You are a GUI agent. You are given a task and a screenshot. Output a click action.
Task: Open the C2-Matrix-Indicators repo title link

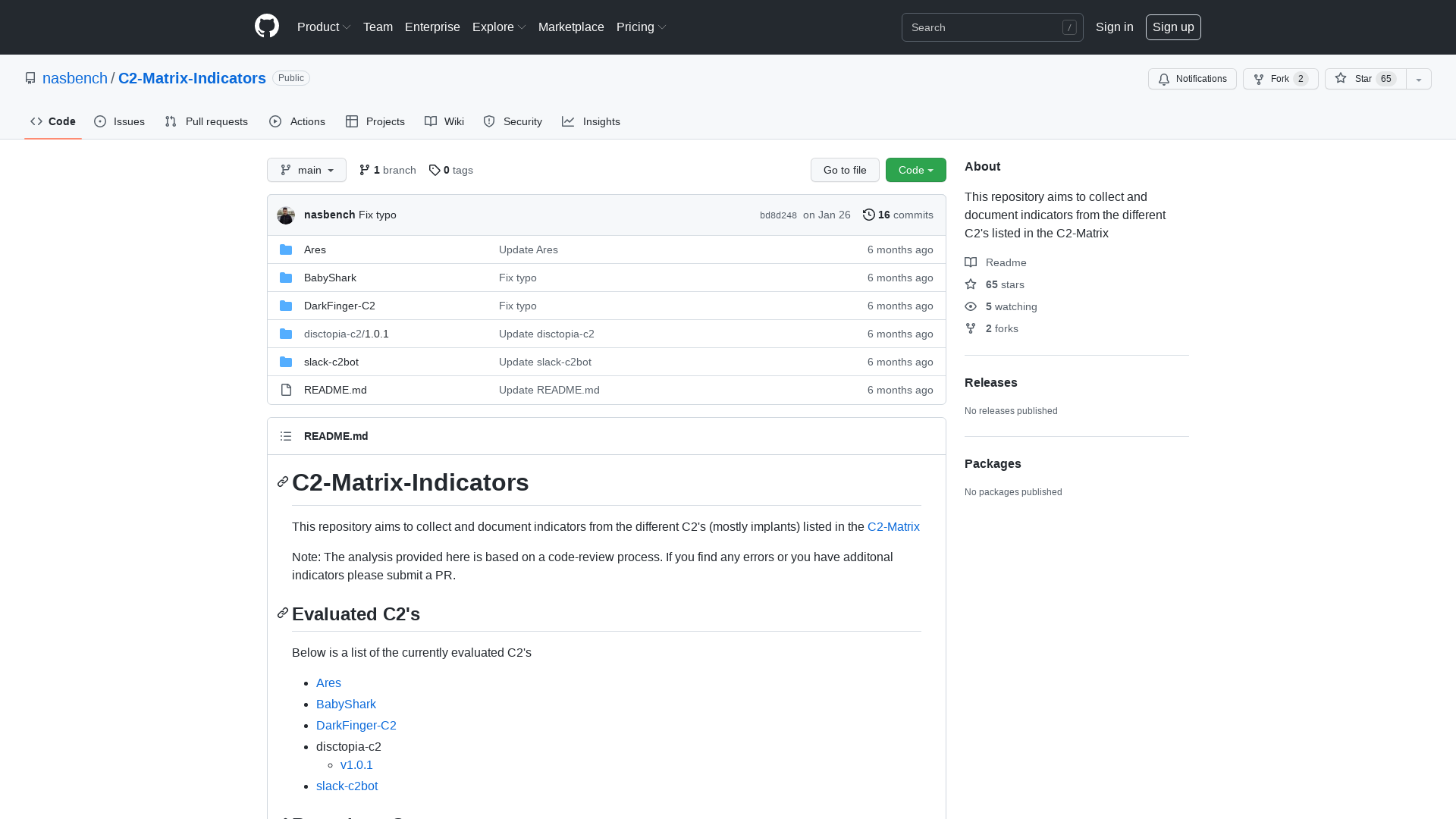(x=192, y=78)
